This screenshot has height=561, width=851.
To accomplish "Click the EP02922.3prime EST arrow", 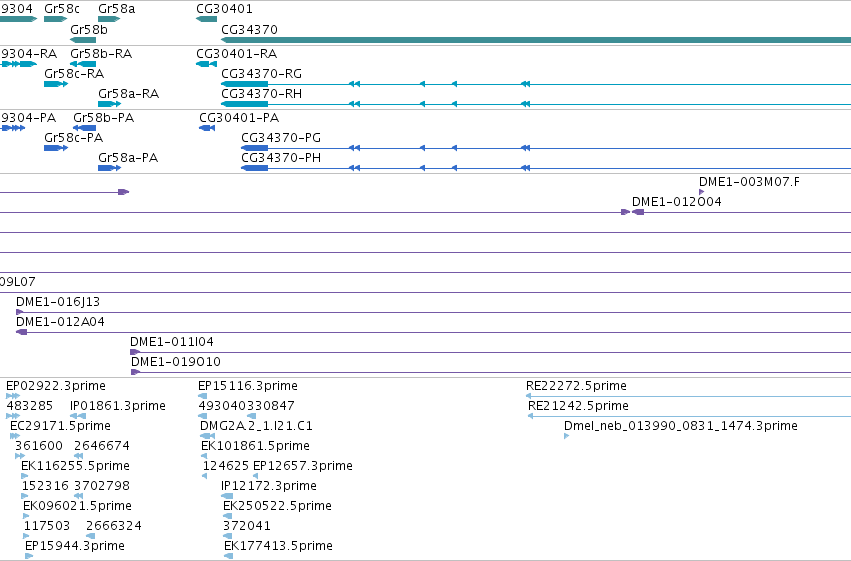I will [x=13, y=396].
